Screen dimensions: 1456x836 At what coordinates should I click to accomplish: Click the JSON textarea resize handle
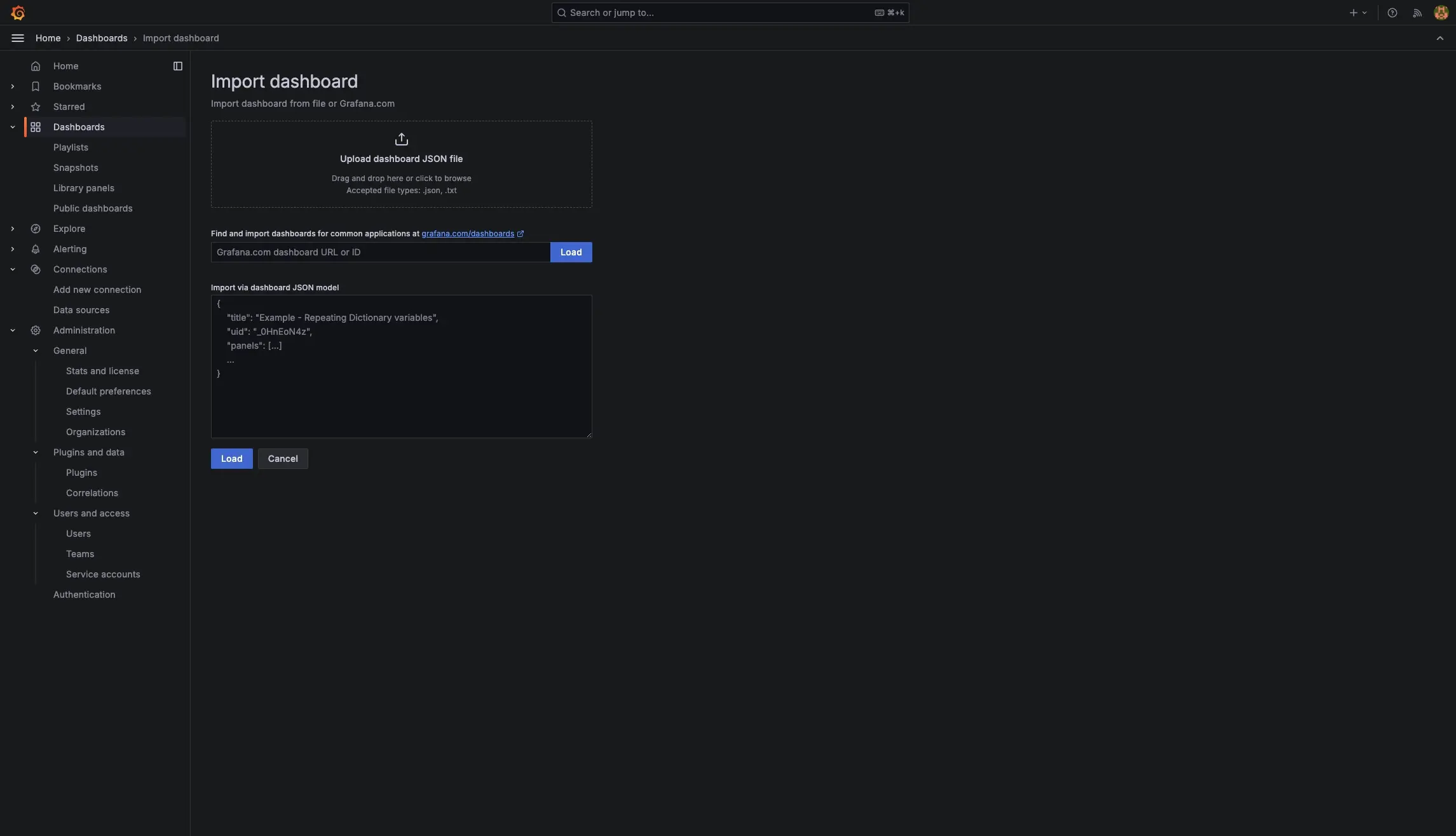click(x=589, y=435)
